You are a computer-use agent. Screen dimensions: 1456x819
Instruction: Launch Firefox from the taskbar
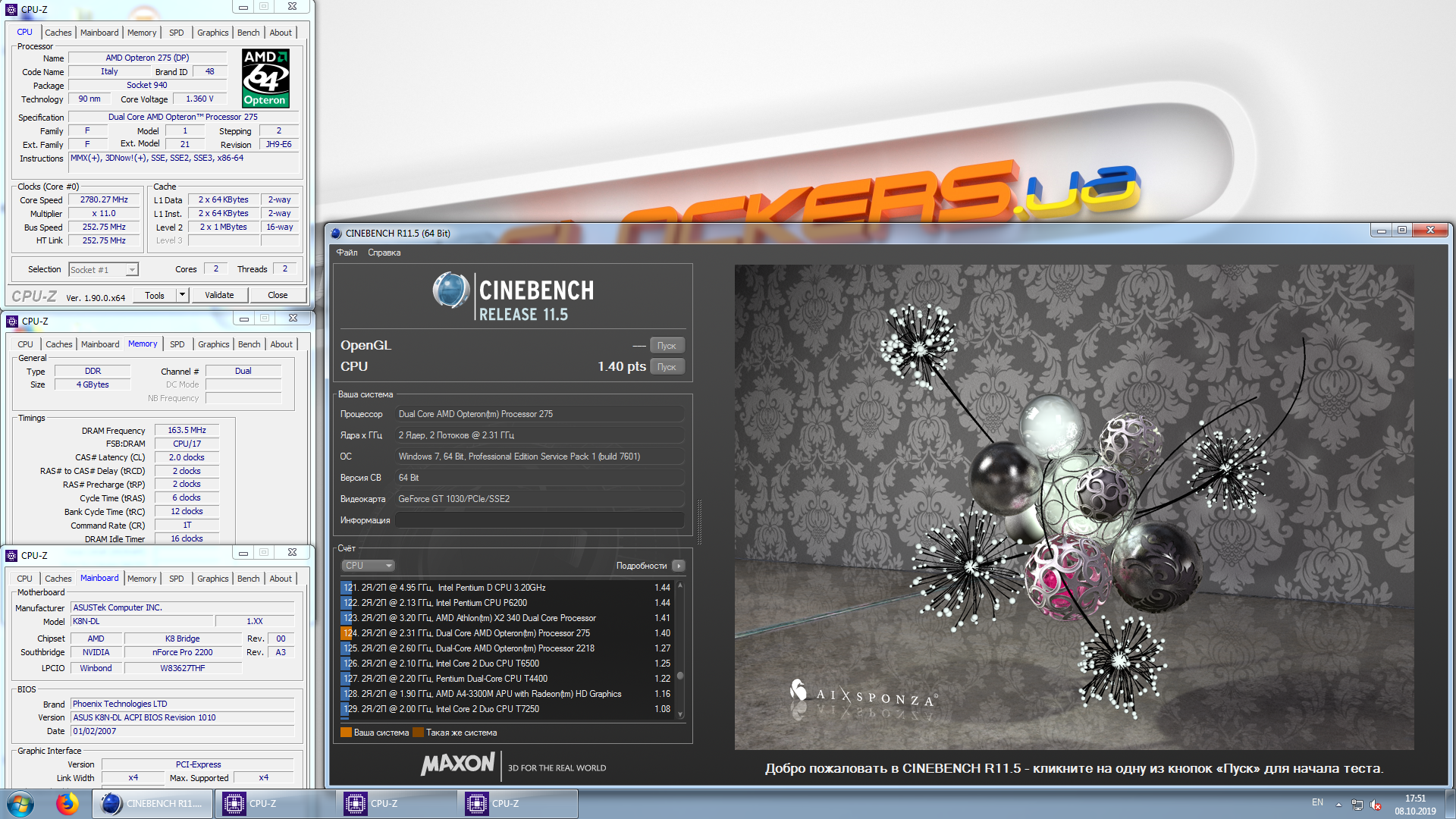point(67,804)
